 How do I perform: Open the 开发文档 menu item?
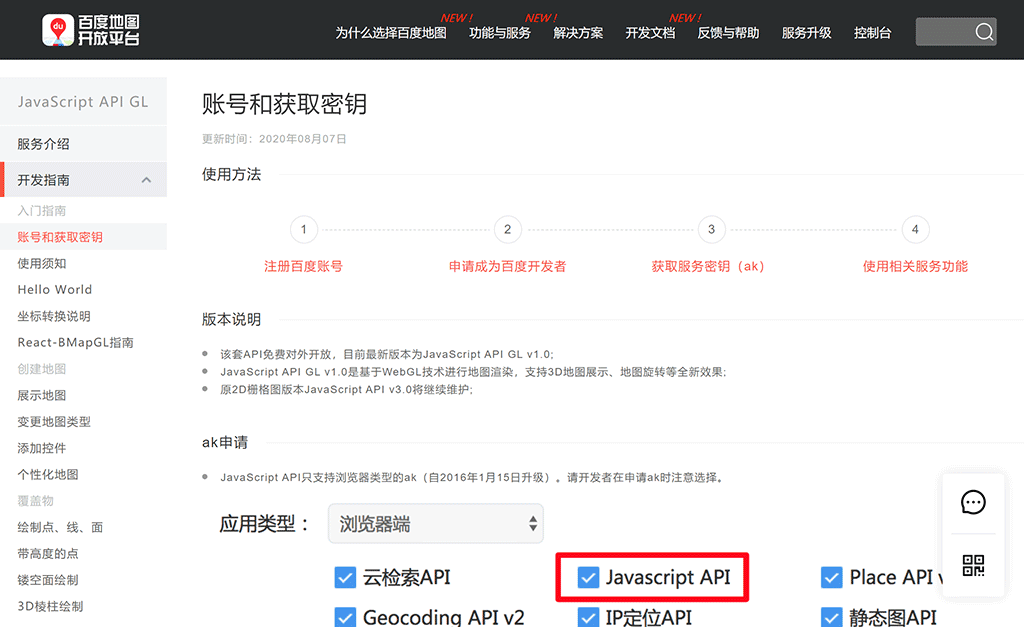pyautogui.click(x=649, y=31)
